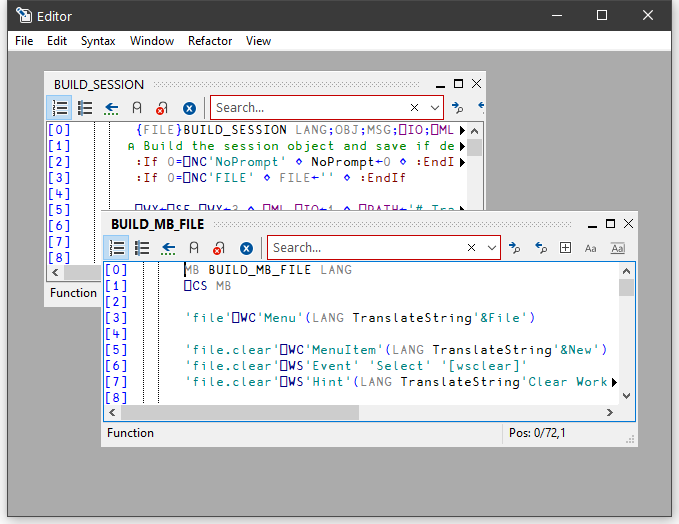Click the red lock icon in BUILD_MB_FILE toolbar
The width and height of the screenshot is (679, 524).
click(218, 248)
